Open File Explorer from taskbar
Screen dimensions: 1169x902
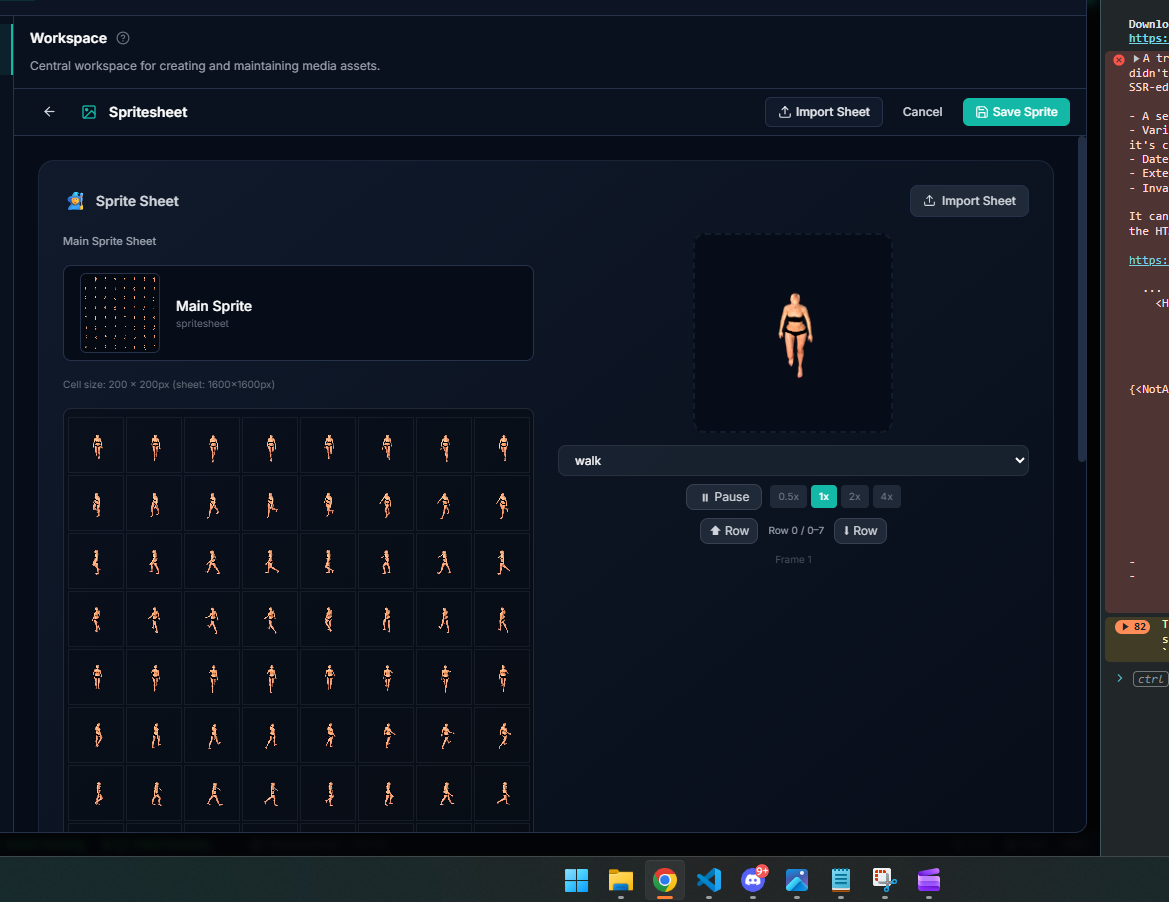click(x=620, y=880)
